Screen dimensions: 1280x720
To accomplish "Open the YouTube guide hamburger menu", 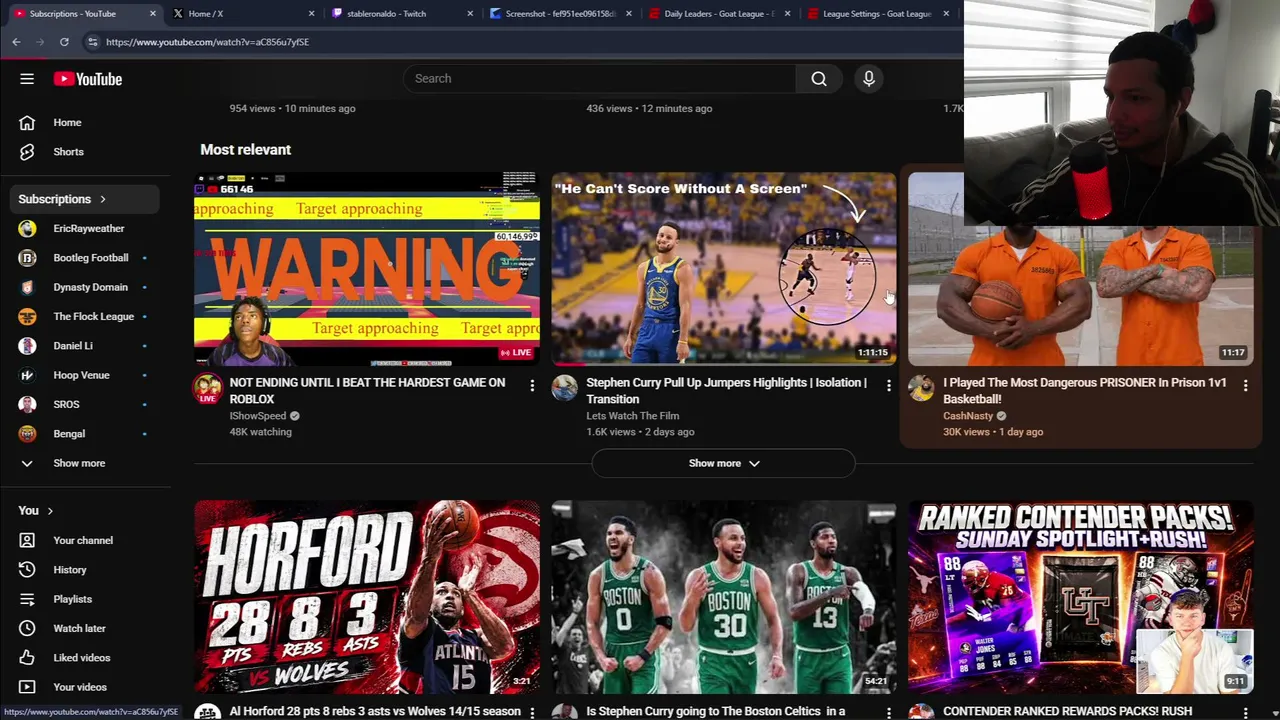I will (27, 79).
